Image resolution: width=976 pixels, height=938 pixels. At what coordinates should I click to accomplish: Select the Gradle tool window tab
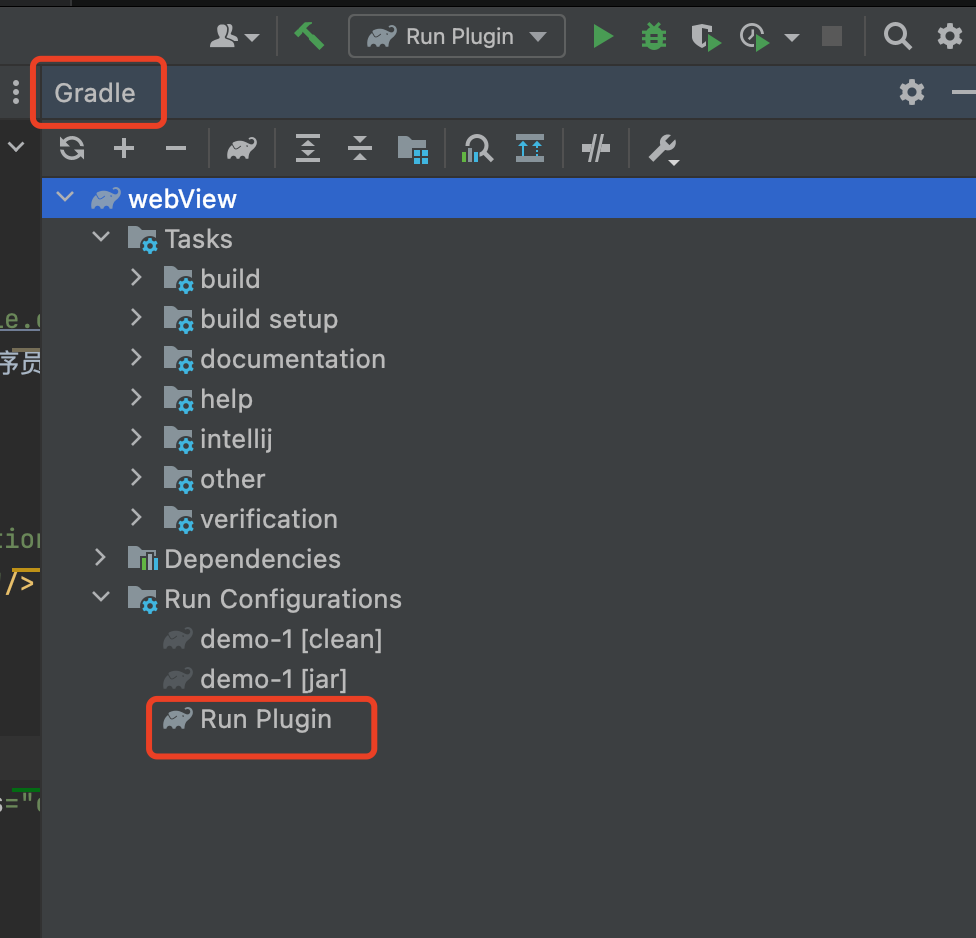coord(95,93)
